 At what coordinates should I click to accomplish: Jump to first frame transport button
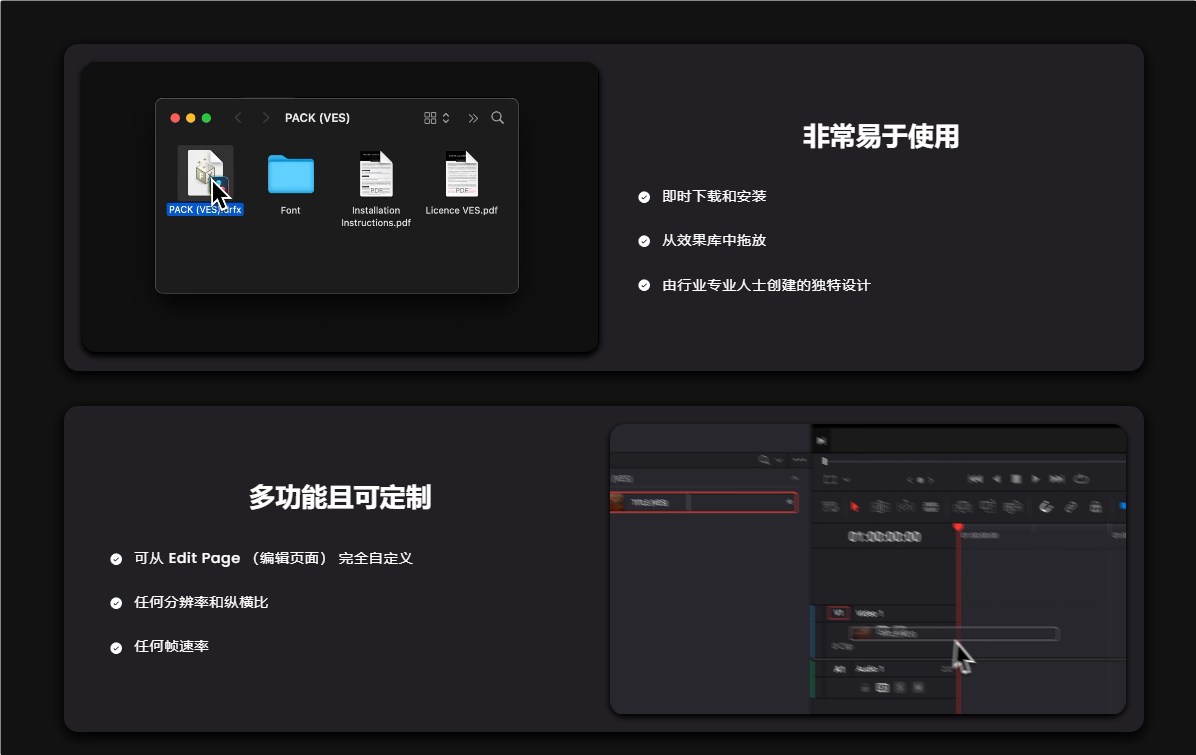pos(976,479)
